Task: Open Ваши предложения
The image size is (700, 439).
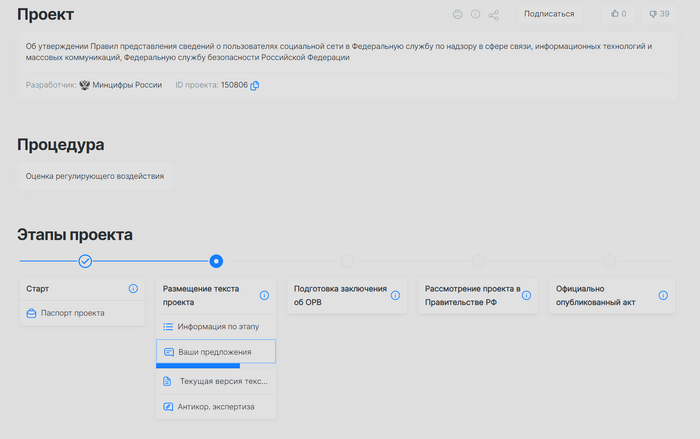Action: [x=216, y=351]
